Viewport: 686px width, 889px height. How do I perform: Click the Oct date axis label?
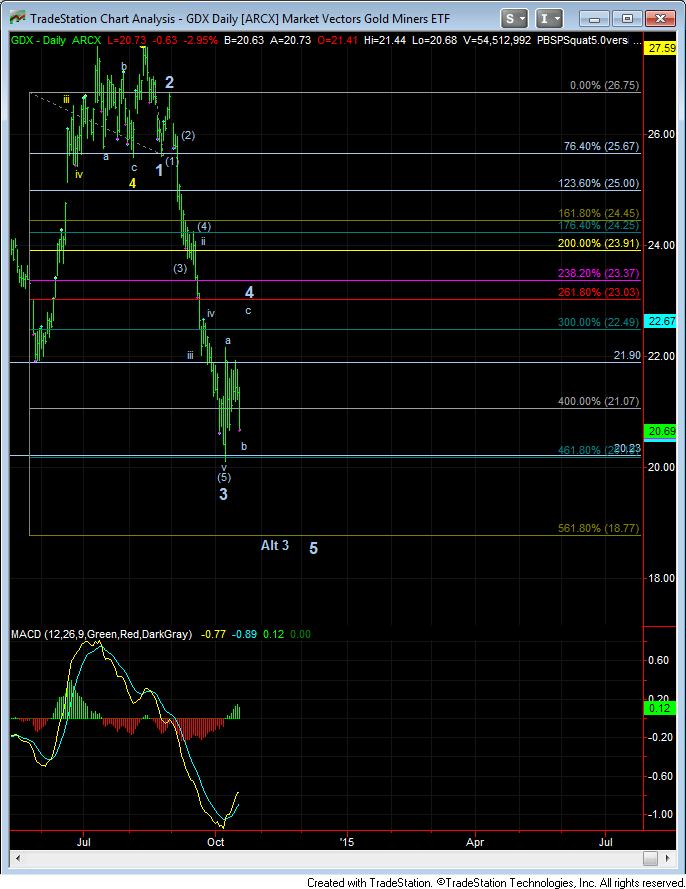215,842
